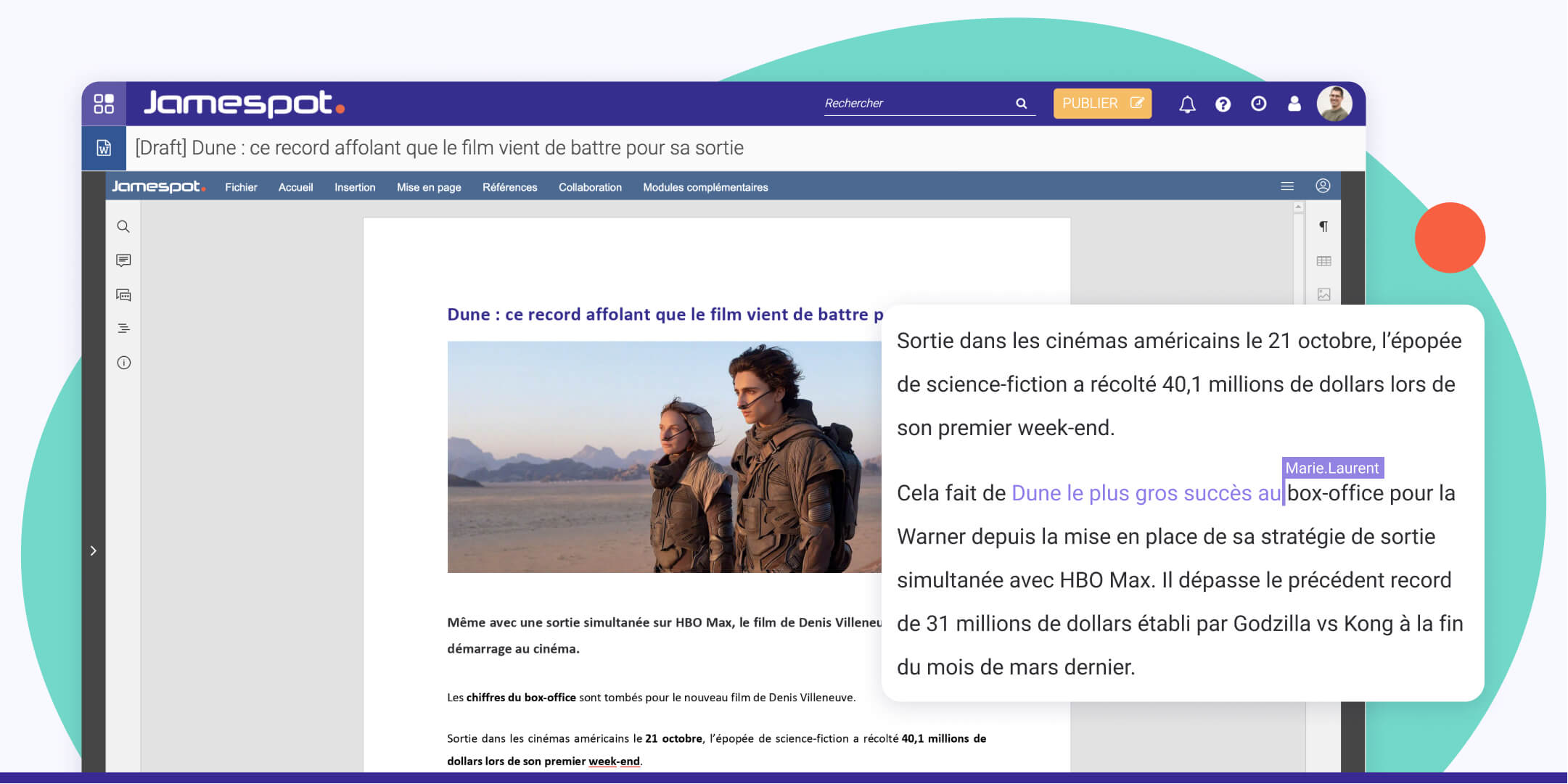Click the 'Marie.Laurent' collaborator tag
The image size is (1568, 784).
(1333, 468)
